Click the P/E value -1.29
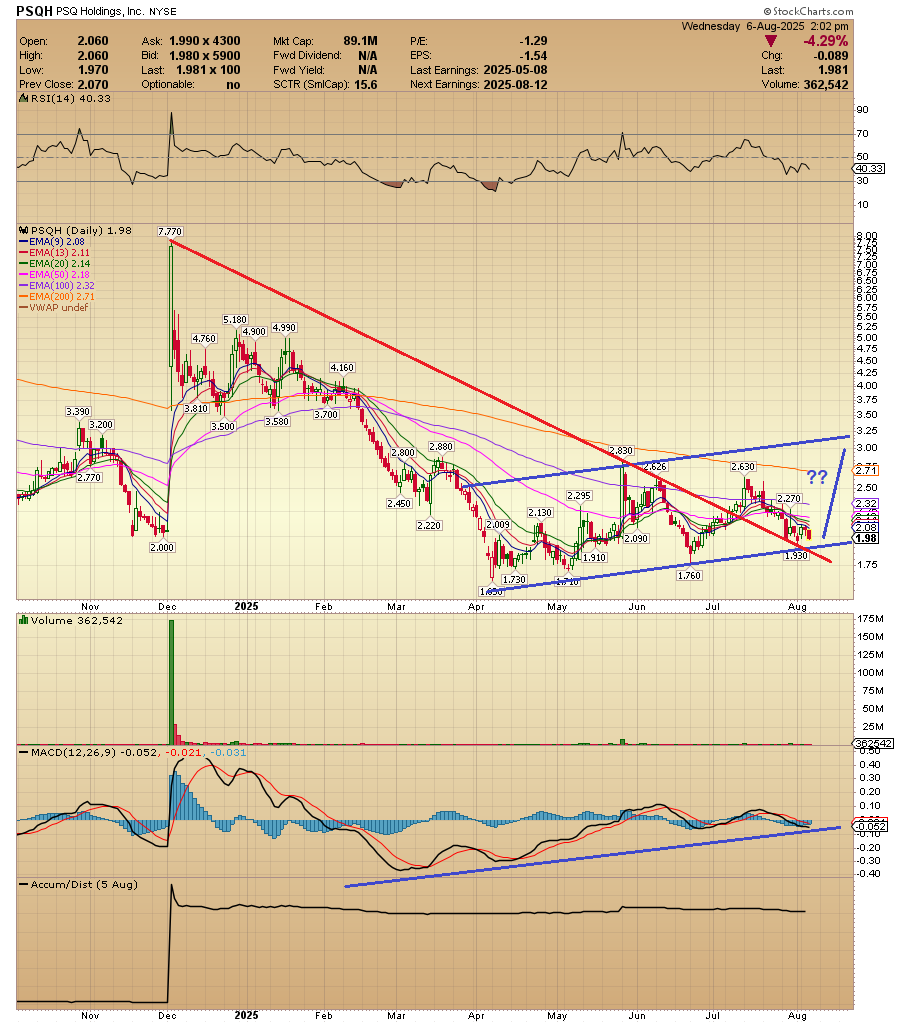900x1023 pixels. click(533, 41)
